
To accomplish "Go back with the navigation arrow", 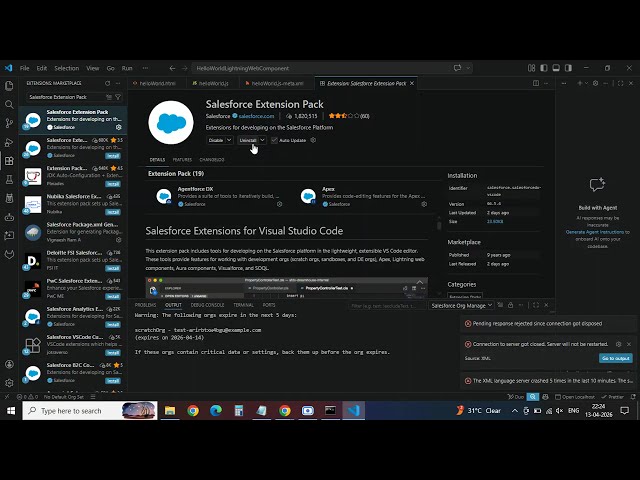I will 172,68.
